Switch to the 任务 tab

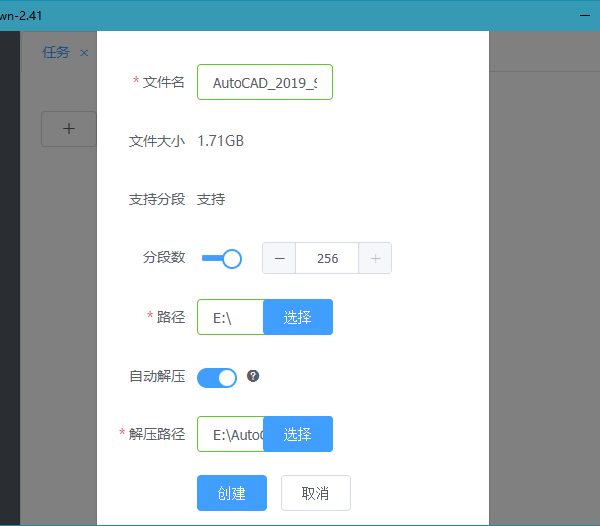(56, 53)
